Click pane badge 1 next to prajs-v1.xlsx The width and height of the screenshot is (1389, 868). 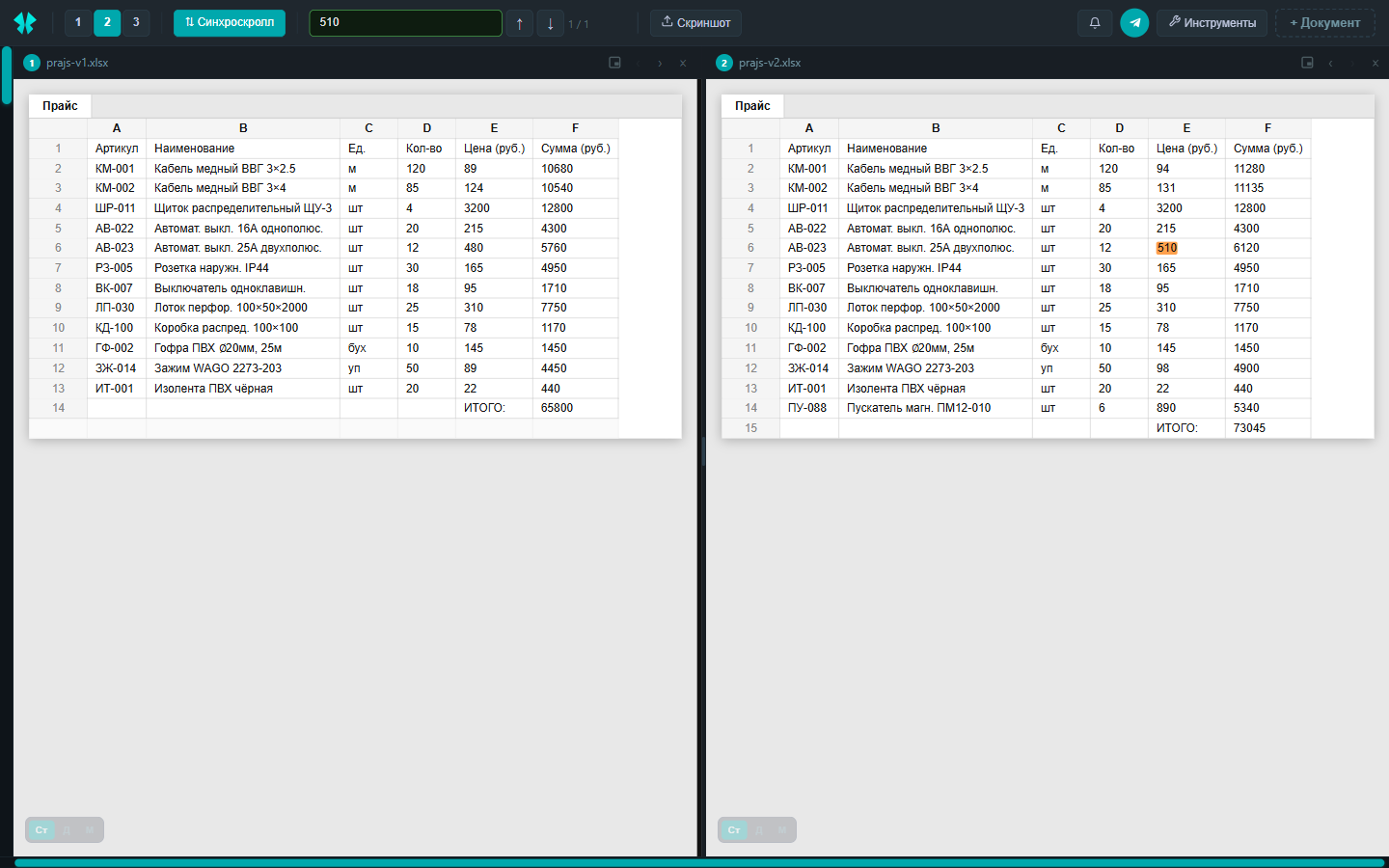click(x=32, y=63)
